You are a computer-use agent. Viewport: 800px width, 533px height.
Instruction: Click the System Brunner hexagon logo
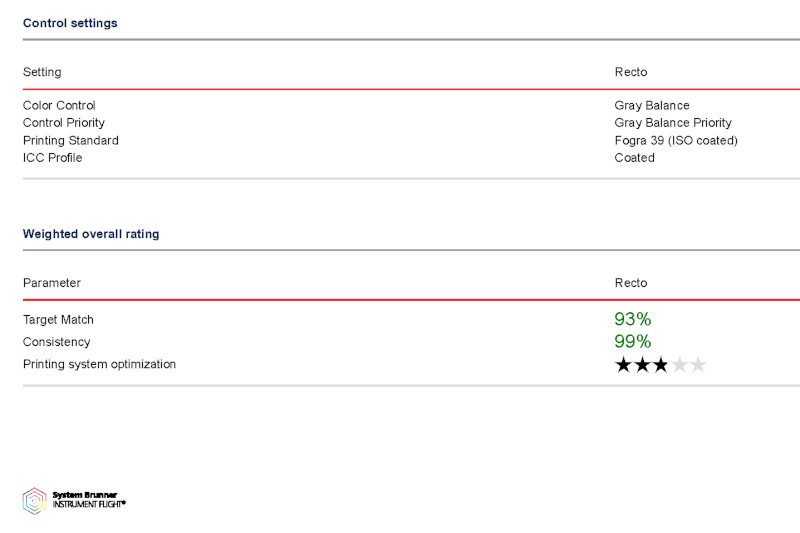(34, 500)
